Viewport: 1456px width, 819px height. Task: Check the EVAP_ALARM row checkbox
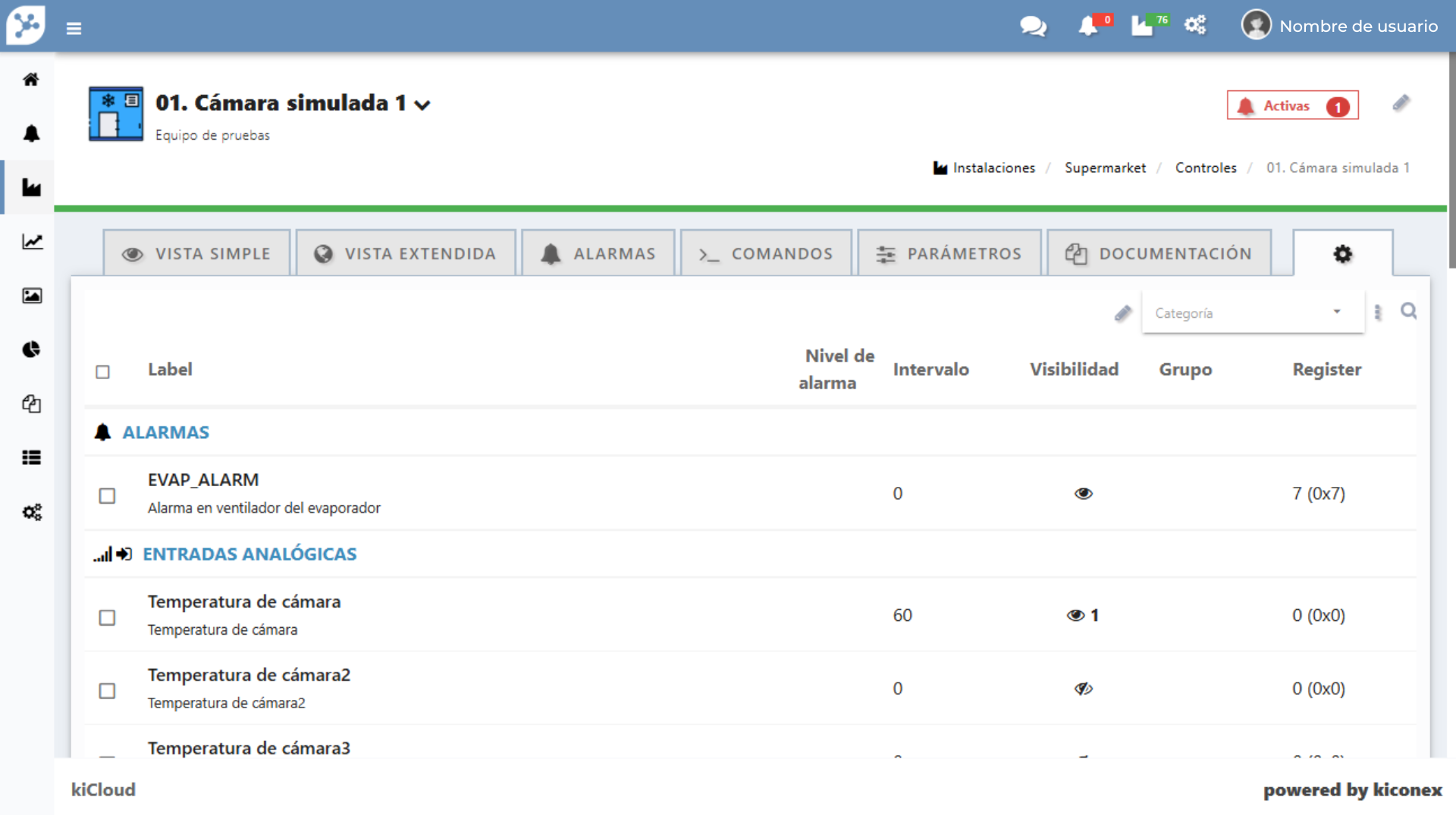point(107,496)
